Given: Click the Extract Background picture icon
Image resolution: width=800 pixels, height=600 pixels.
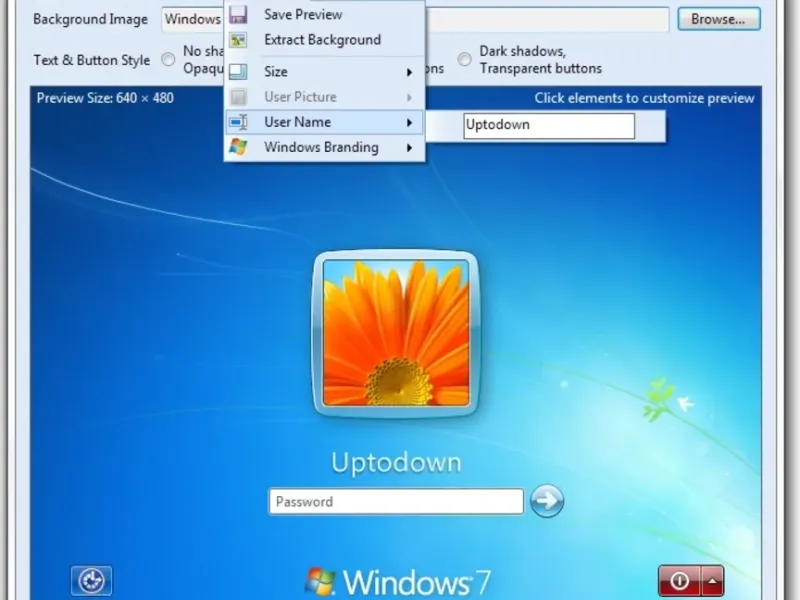Looking at the screenshot, I should pyautogui.click(x=238, y=40).
